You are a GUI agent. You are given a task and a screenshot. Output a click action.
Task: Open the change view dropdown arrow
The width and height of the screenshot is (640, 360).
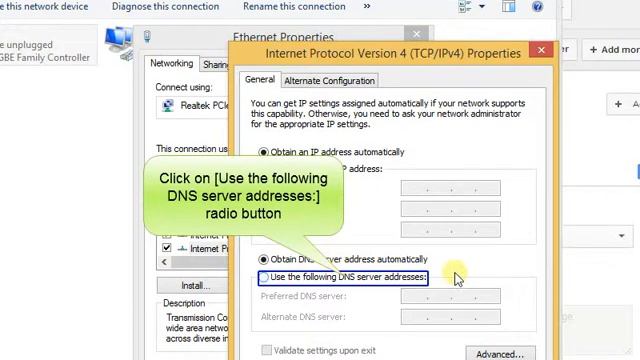[x=482, y=7]
